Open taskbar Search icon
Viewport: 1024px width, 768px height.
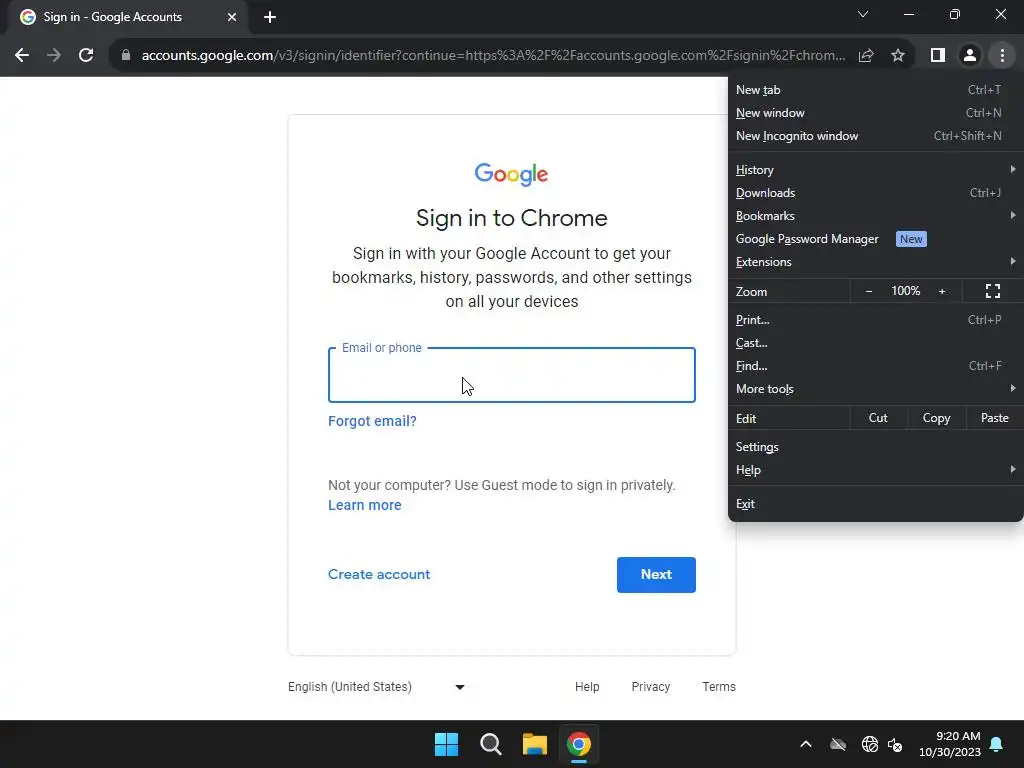point(490,744)
